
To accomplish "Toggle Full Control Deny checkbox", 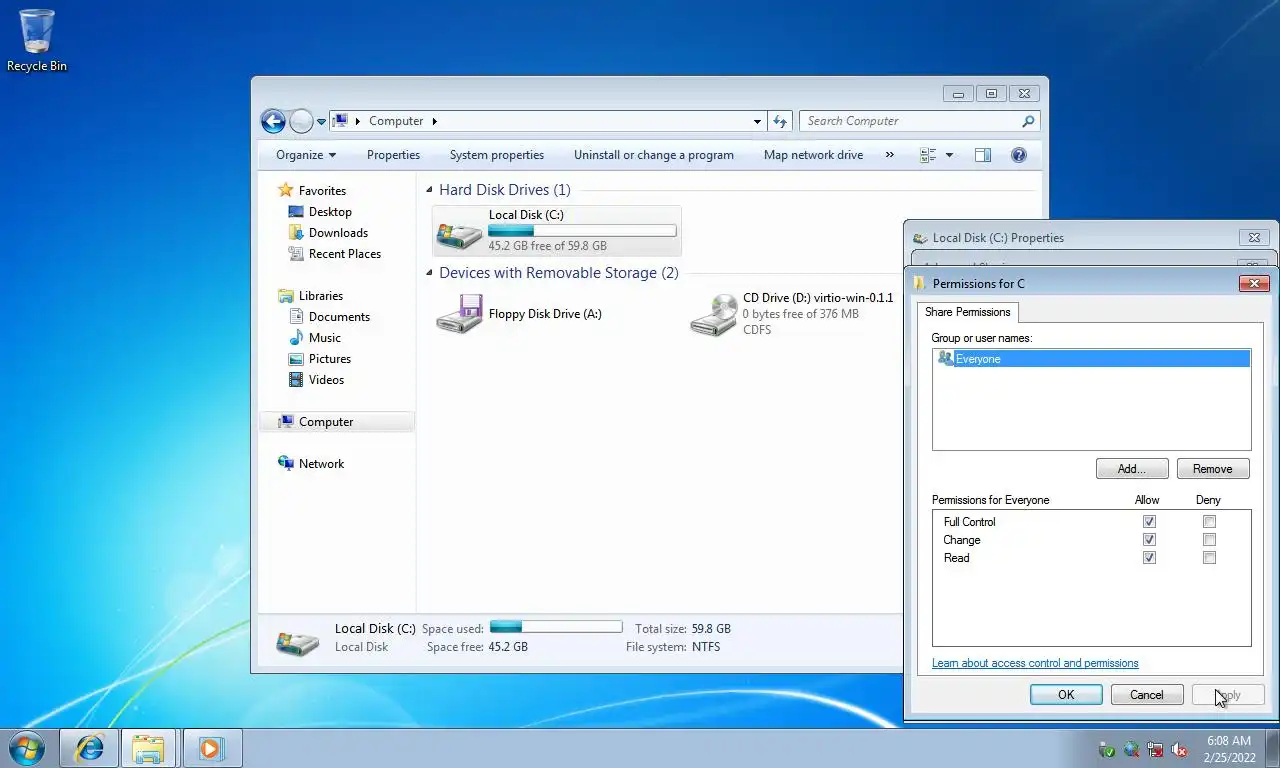I will (x=1209, y=522).
